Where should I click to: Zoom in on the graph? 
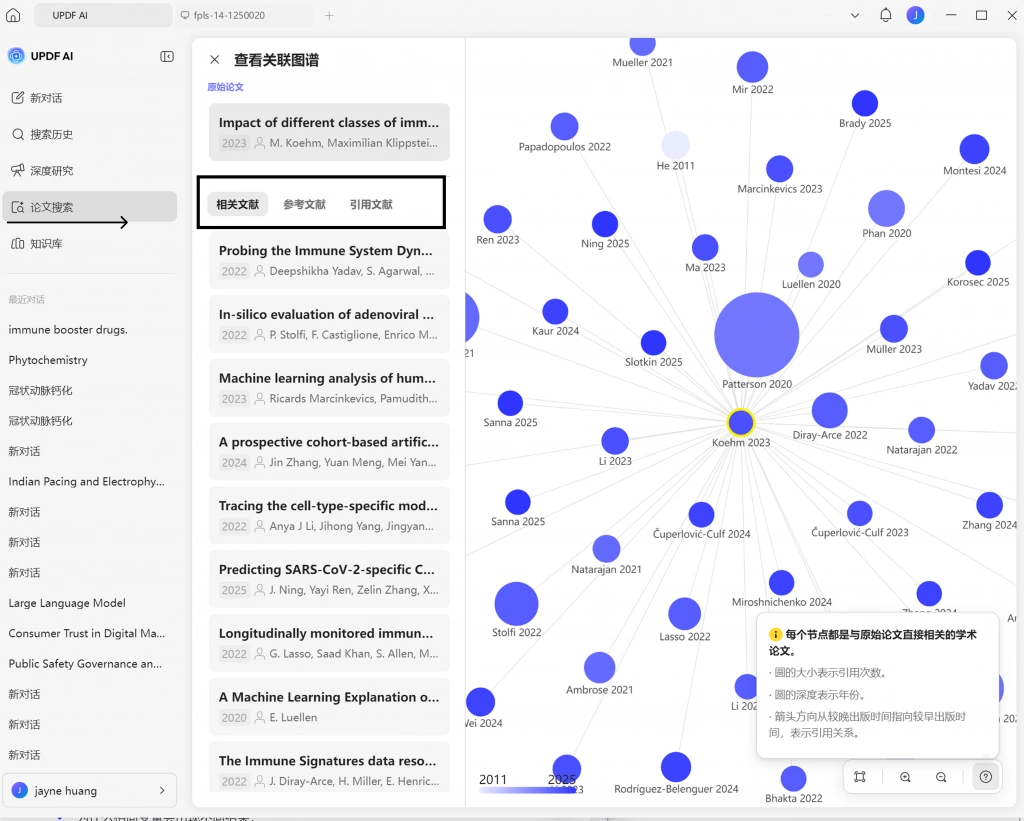(905, 777)
